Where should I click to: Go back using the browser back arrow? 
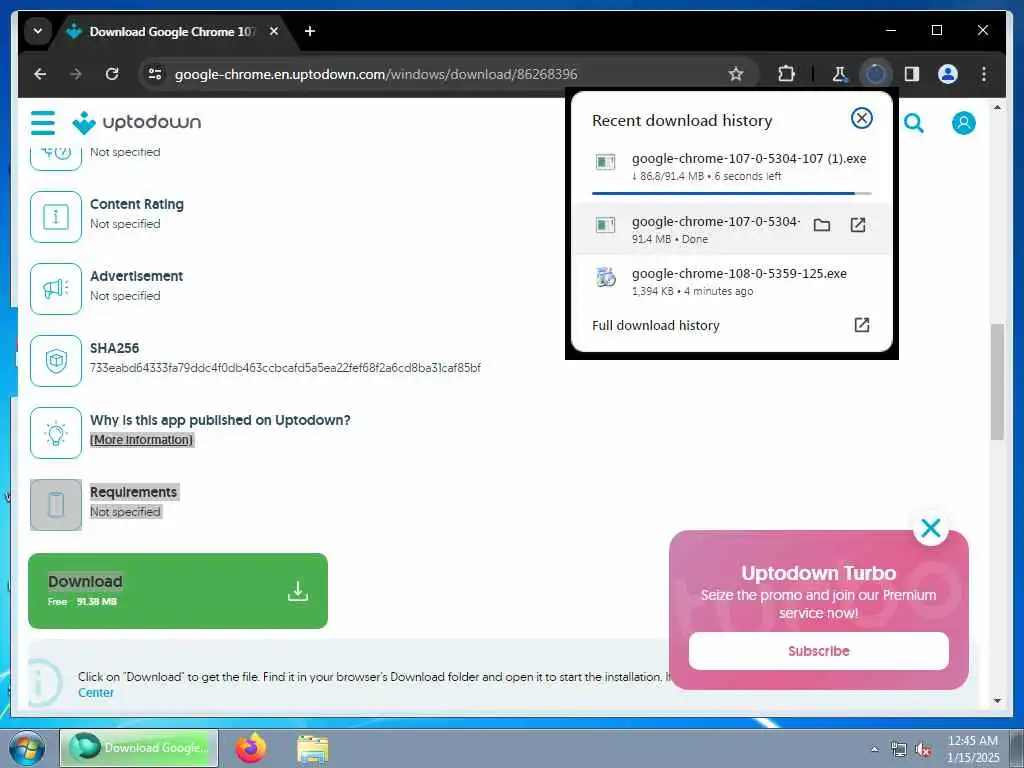(40, 74)
